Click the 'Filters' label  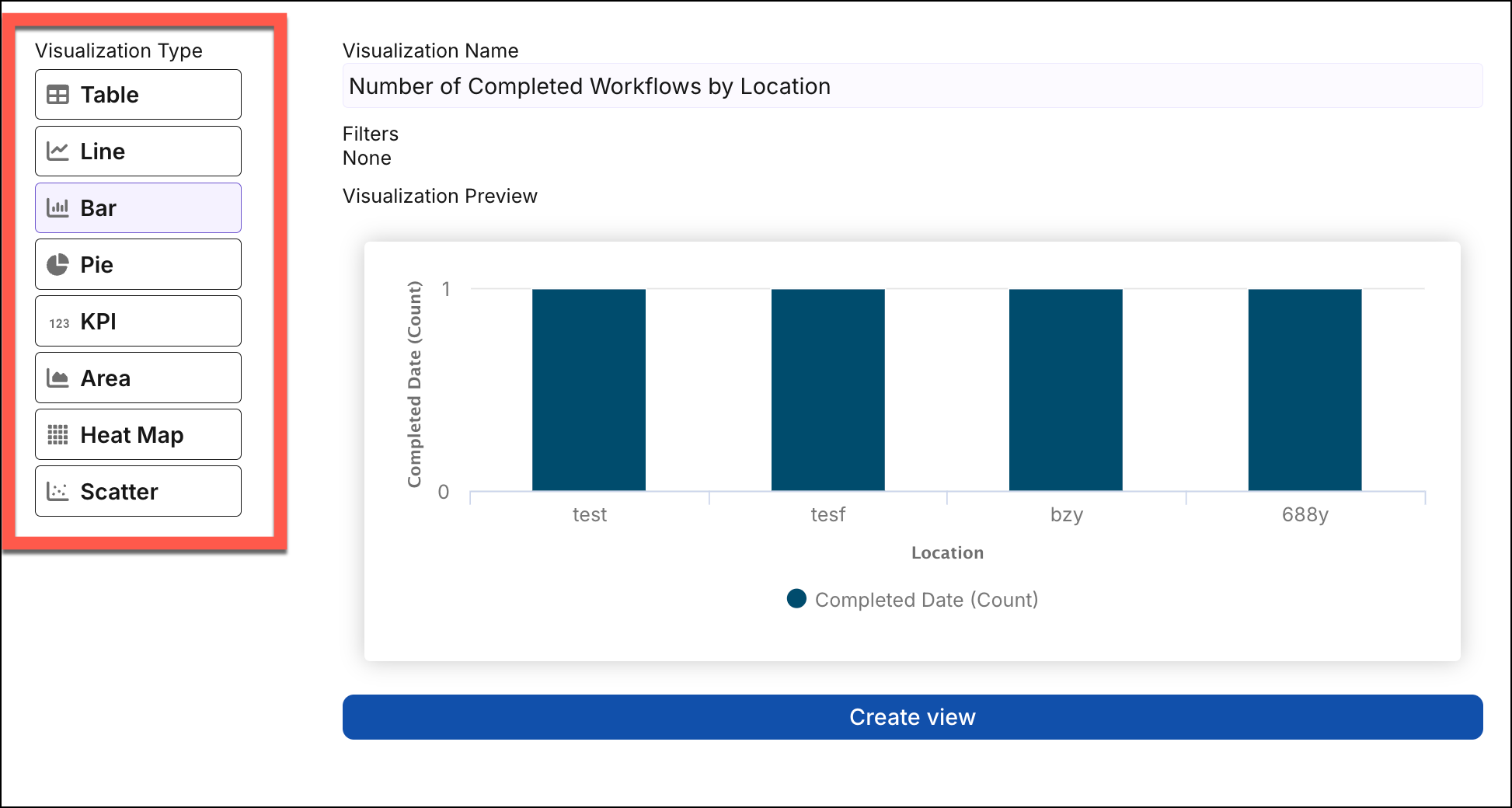(371, 134)
